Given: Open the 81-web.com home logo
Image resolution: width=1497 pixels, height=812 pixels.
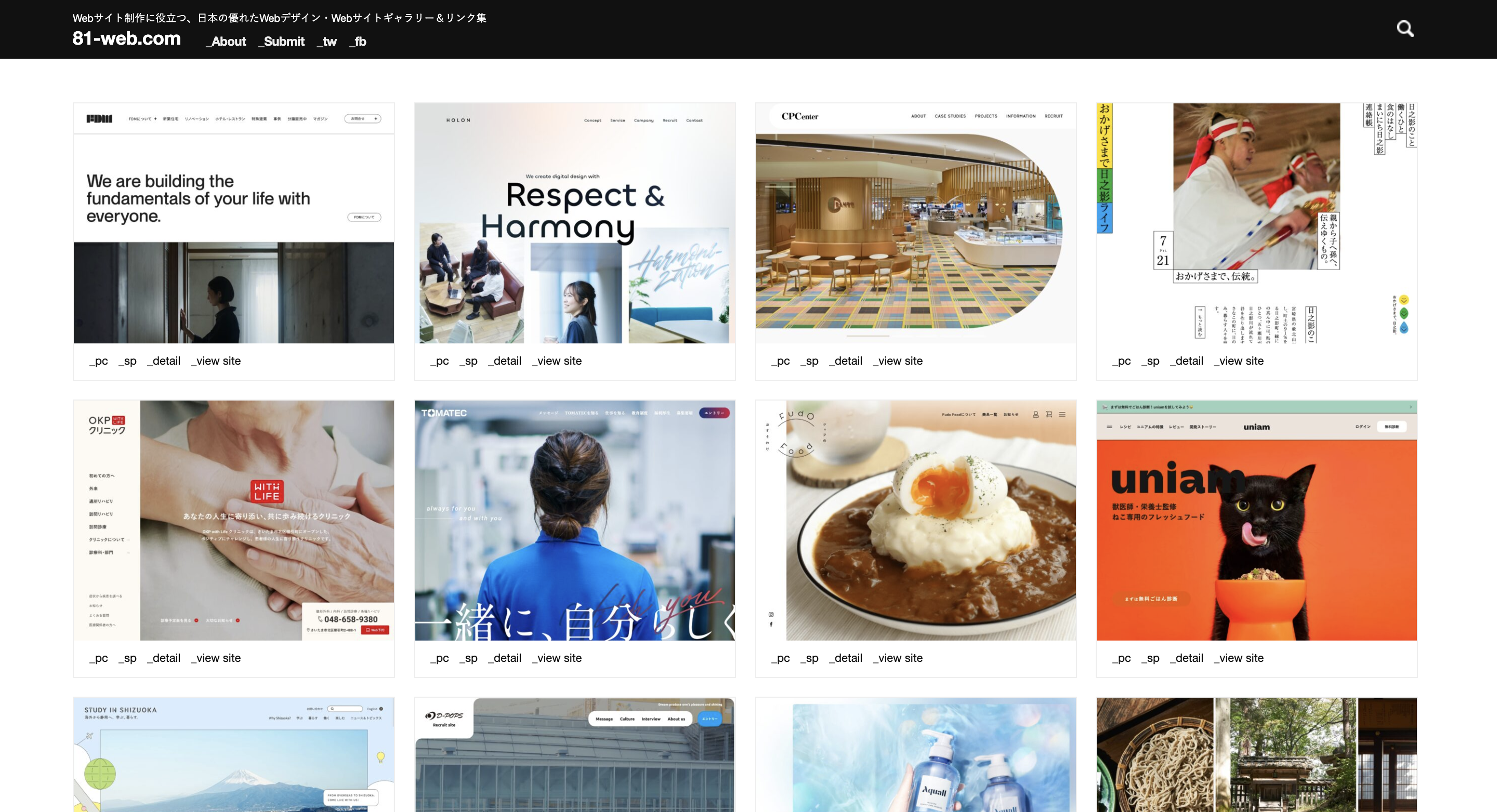Looking at the screenshot, I should (126, 39).
